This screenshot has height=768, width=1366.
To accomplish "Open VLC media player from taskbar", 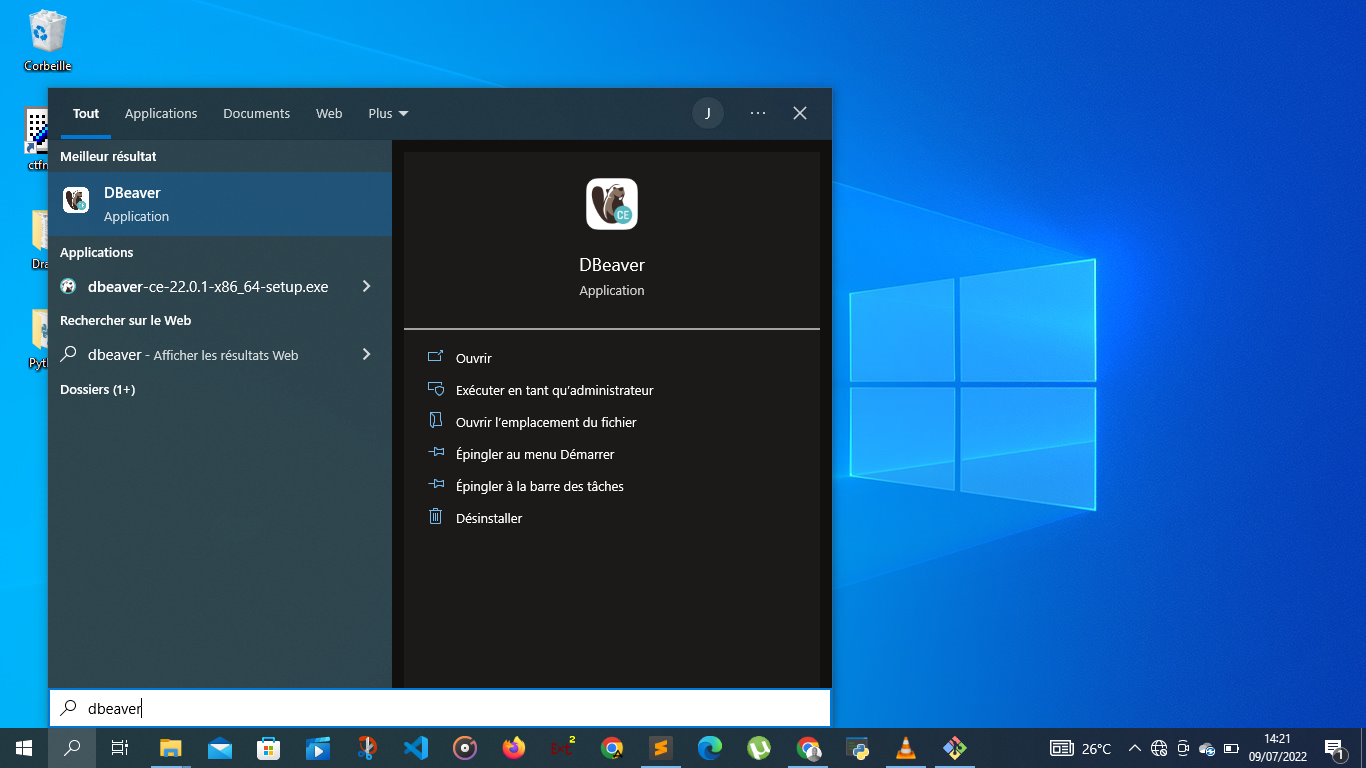I will point(906,748).
